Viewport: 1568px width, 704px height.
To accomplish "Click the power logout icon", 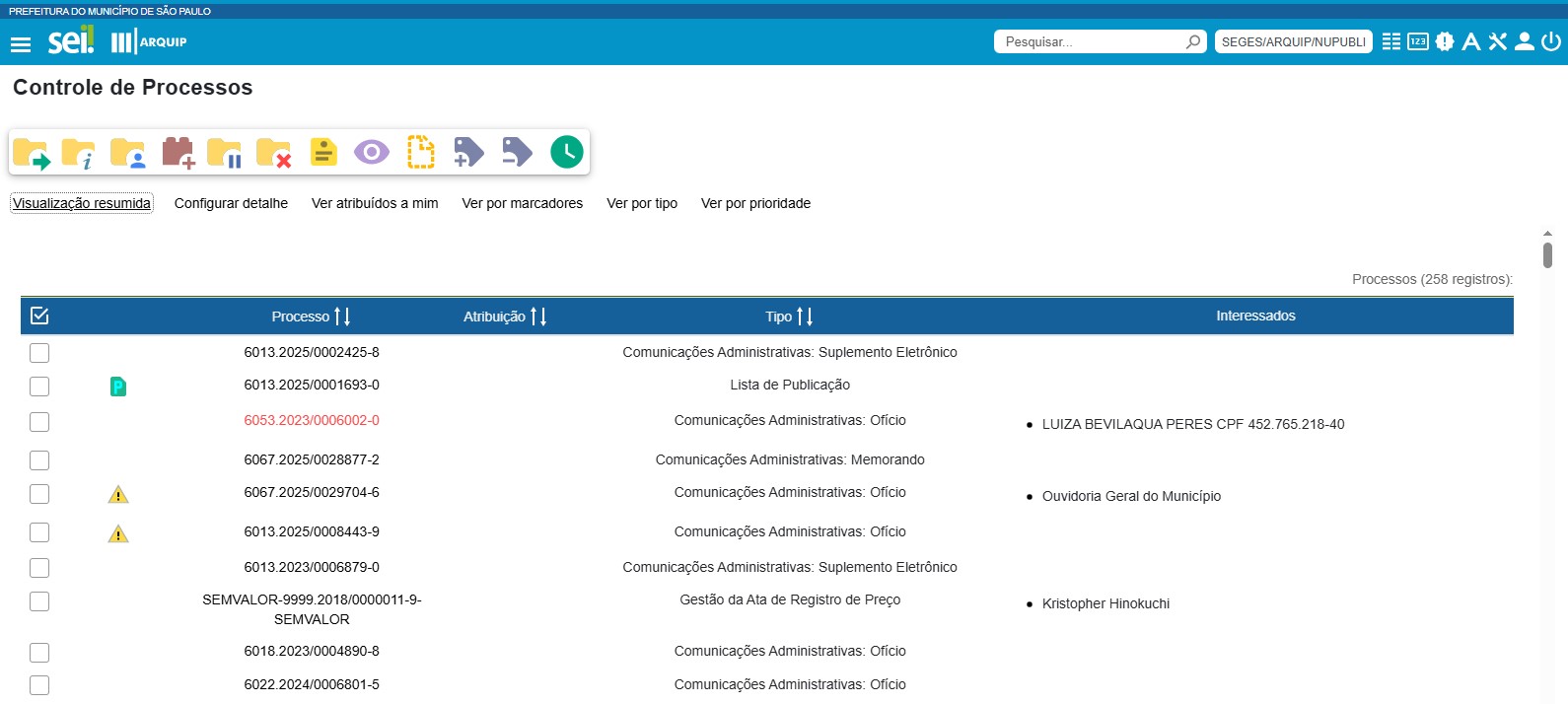I will pos(1551,41).
